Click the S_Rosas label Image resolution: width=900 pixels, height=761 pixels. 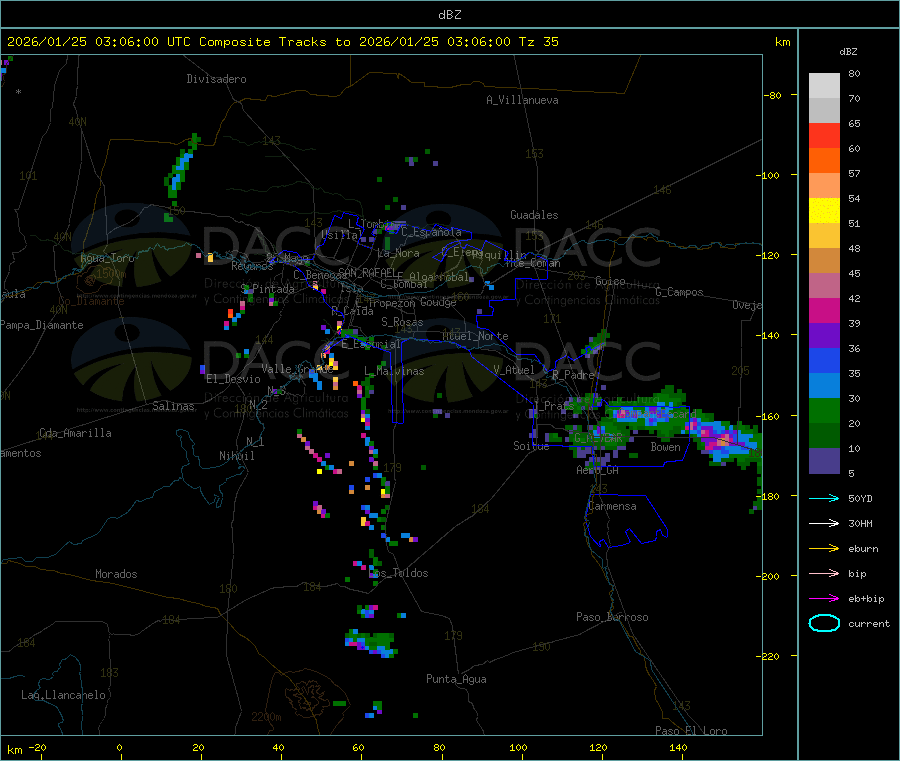tap(402, 322)
